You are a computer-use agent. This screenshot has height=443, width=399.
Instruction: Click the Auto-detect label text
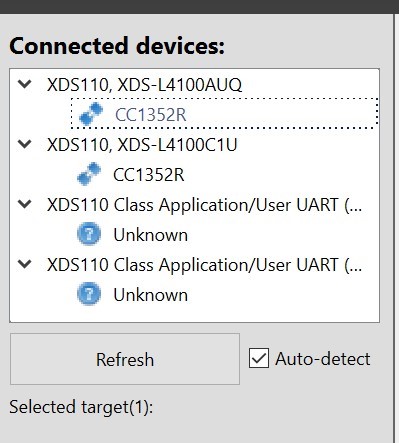323,359
